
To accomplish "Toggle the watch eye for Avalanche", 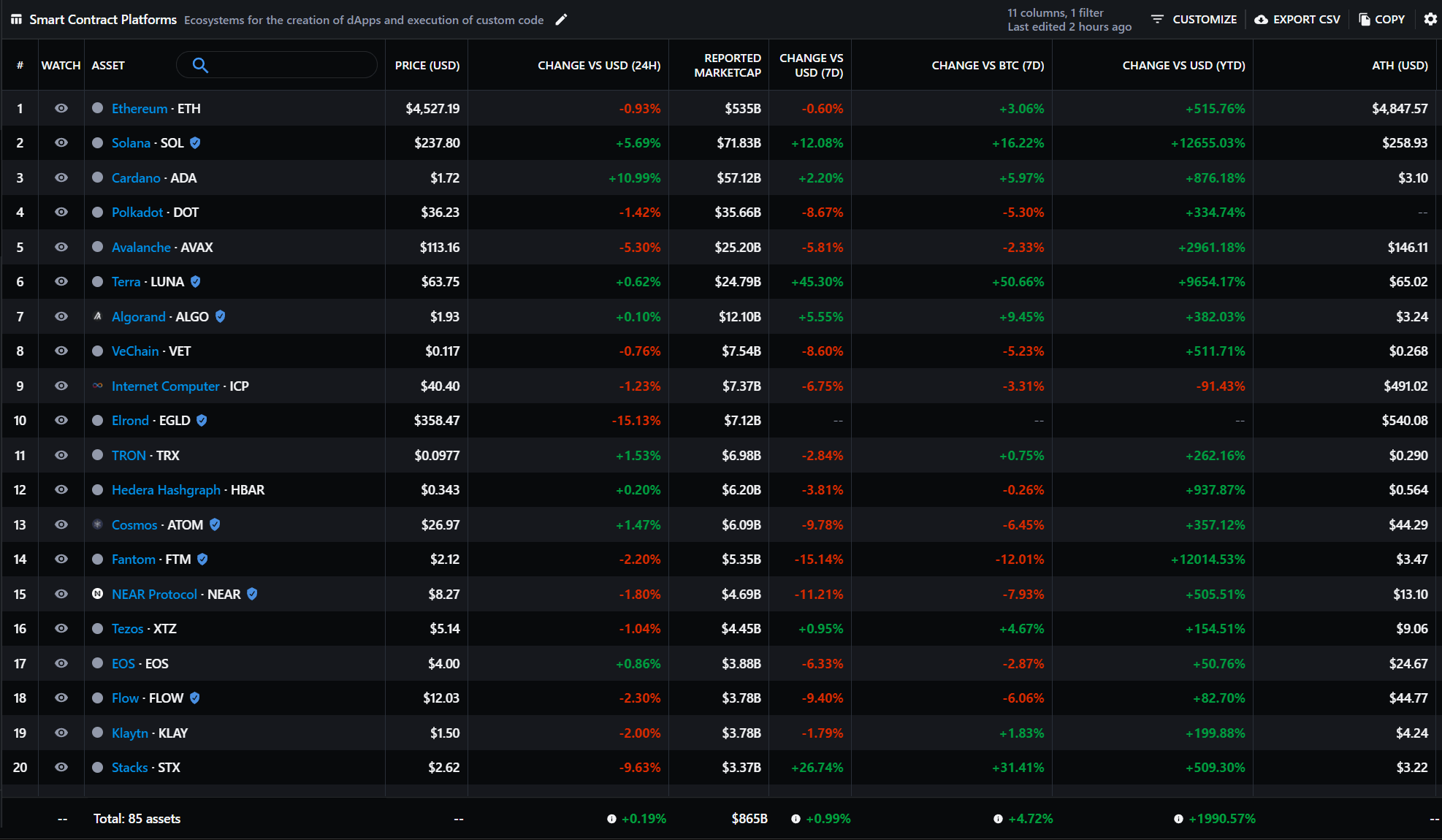I will coord(61,247).
